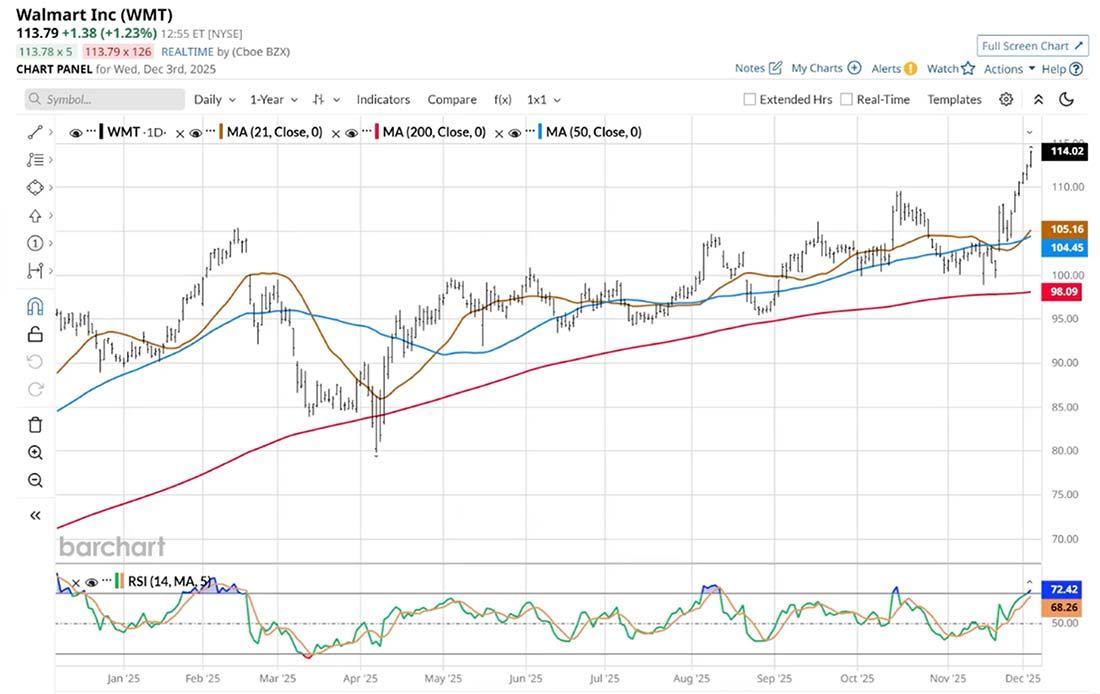Click the delete drawings trash icon
This screenshot has width=1100, height=694.
click(x=35, y=424)
